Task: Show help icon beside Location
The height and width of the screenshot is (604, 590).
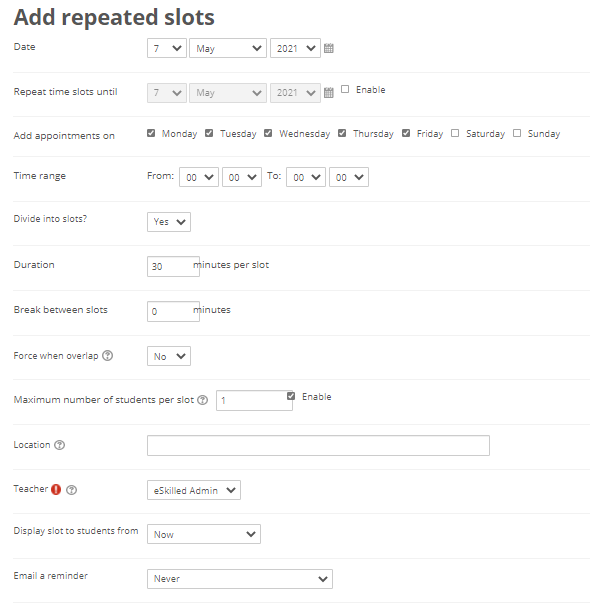Action: tap(59, 445)
